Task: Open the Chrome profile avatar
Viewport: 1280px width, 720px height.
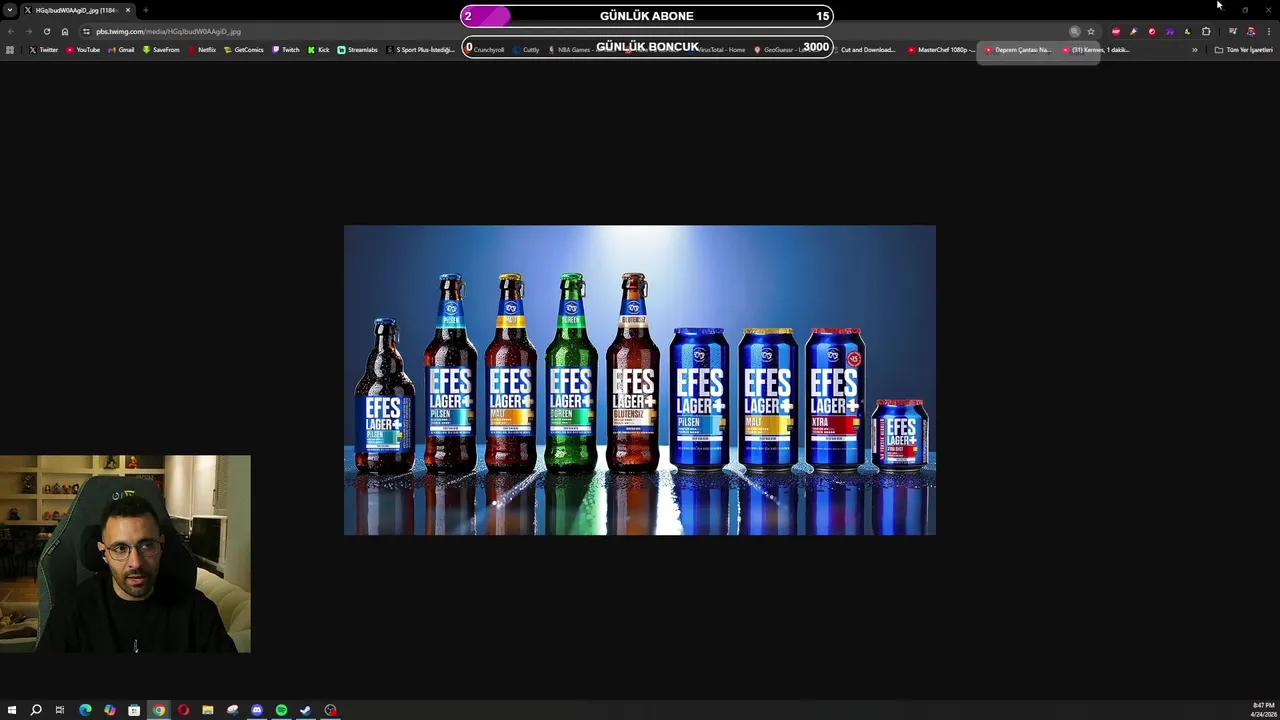Action: (1251, 31)
